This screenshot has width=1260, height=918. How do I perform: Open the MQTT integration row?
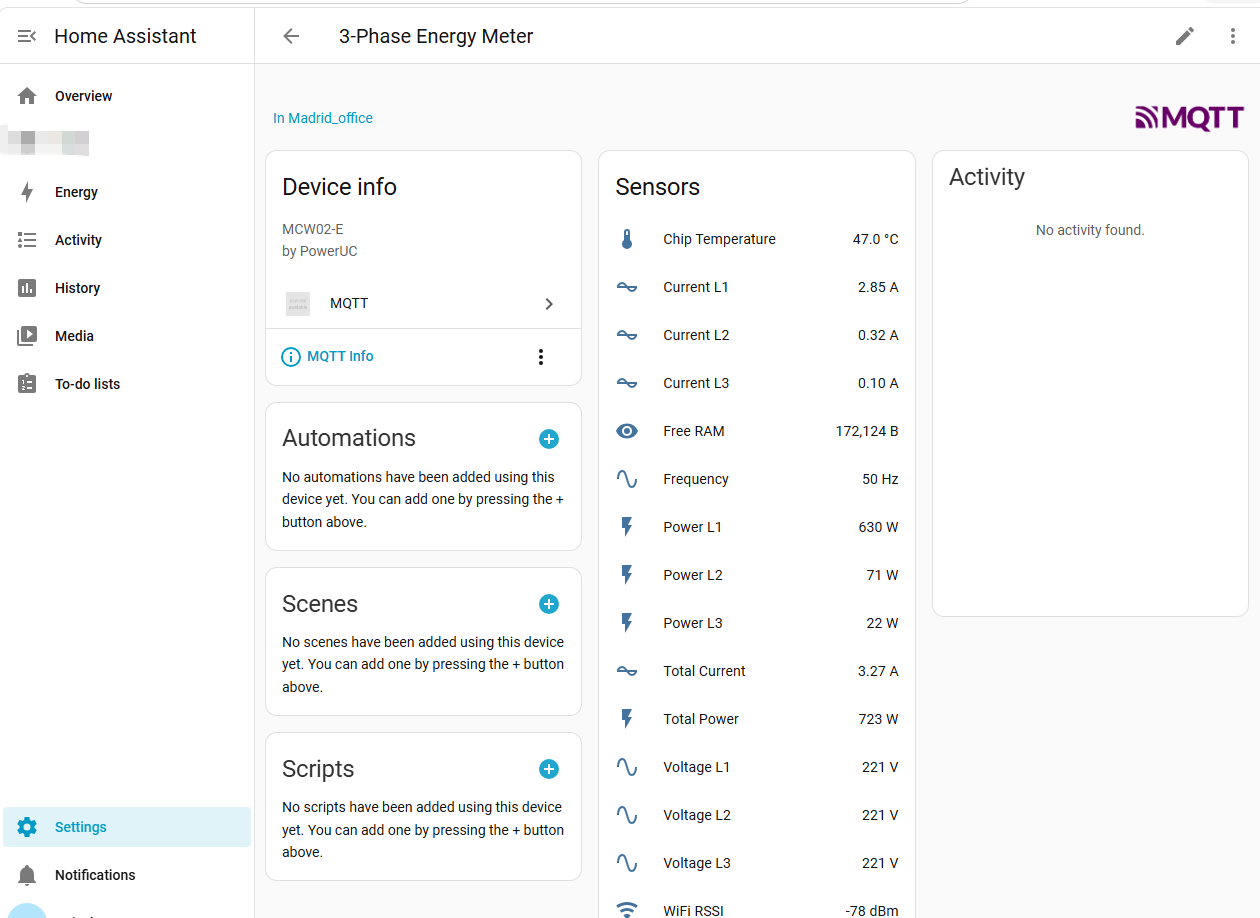click(x=423, y=304)
